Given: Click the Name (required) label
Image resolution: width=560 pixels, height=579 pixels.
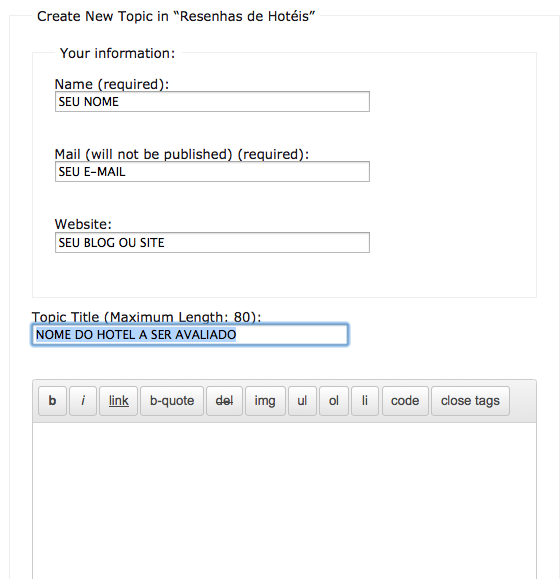Looking at the screenshot, I should tap(111, 84).
